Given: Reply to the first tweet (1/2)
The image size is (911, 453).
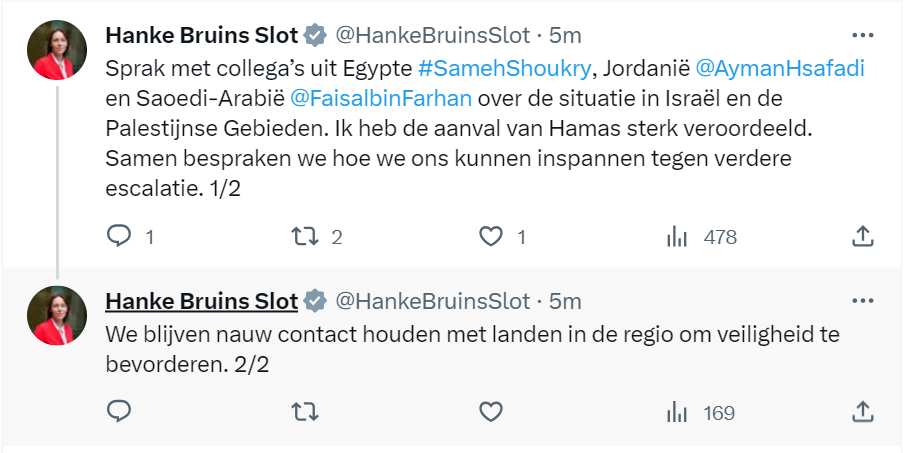Looking at the screenshot, I should [x=118, y=237].
